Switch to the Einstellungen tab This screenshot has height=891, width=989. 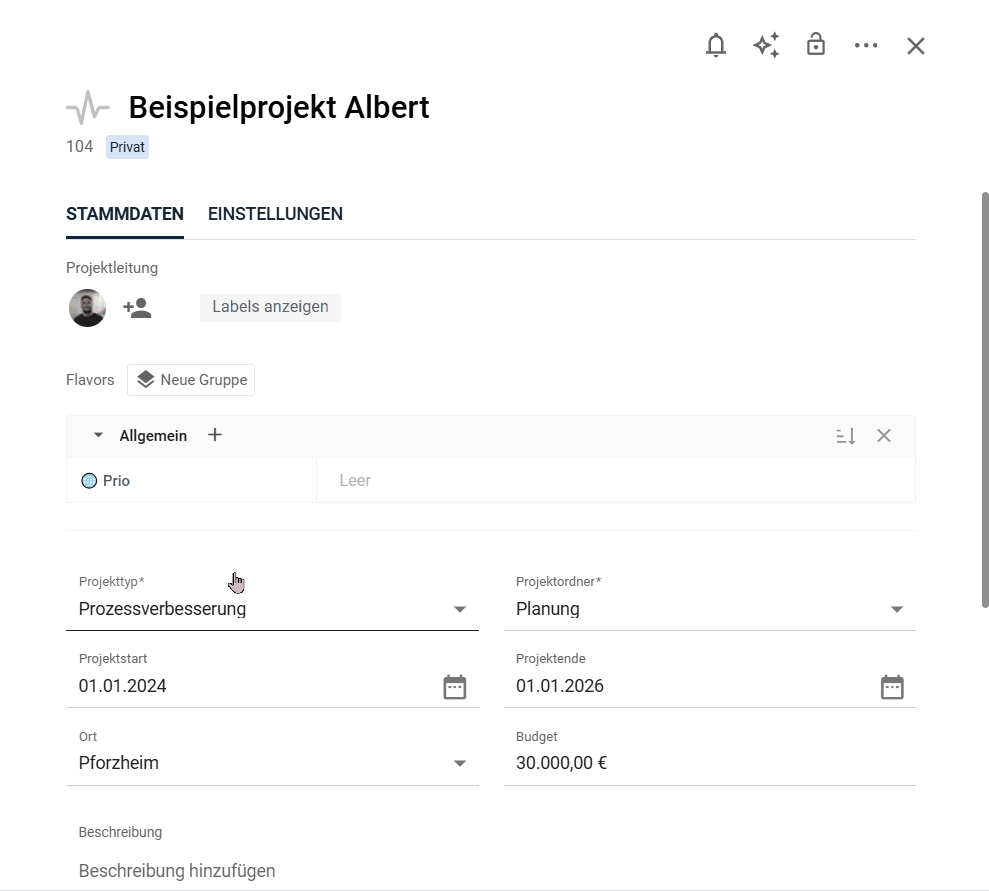[275, 214]
